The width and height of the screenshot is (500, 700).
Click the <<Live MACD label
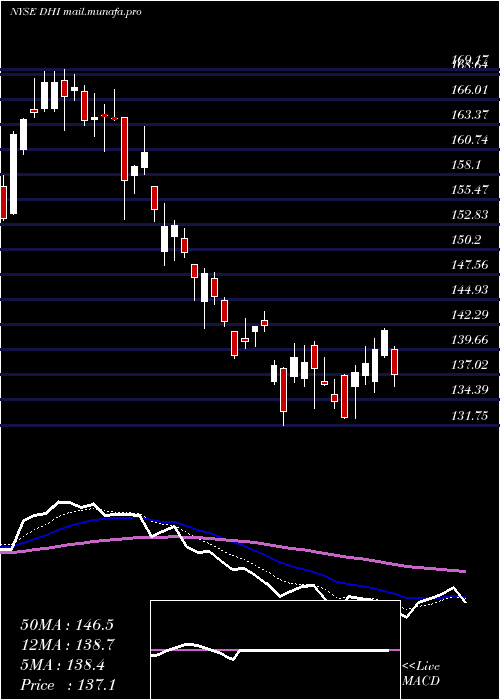421,674
